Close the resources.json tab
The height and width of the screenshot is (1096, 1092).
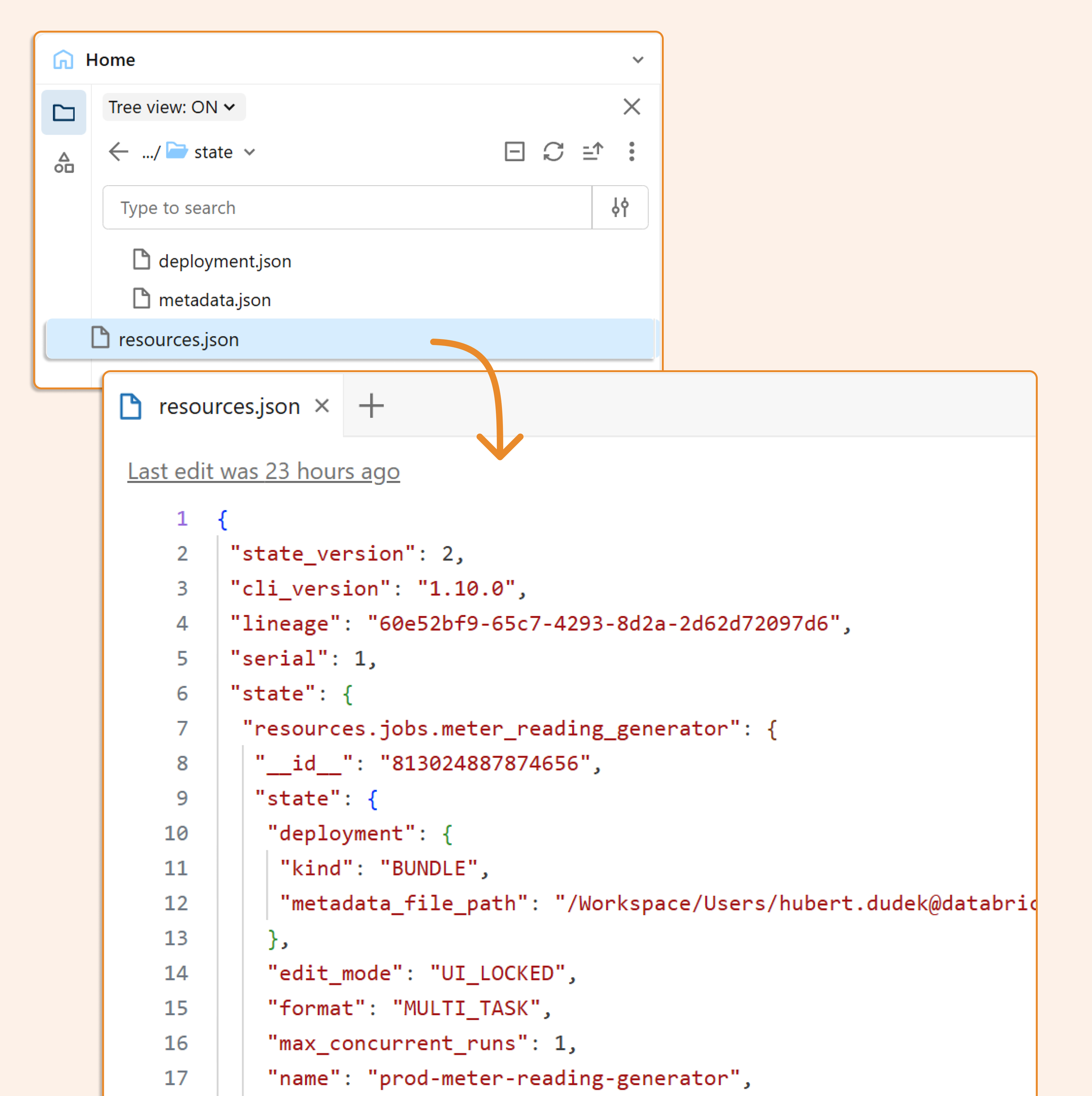tap(322, 406)
